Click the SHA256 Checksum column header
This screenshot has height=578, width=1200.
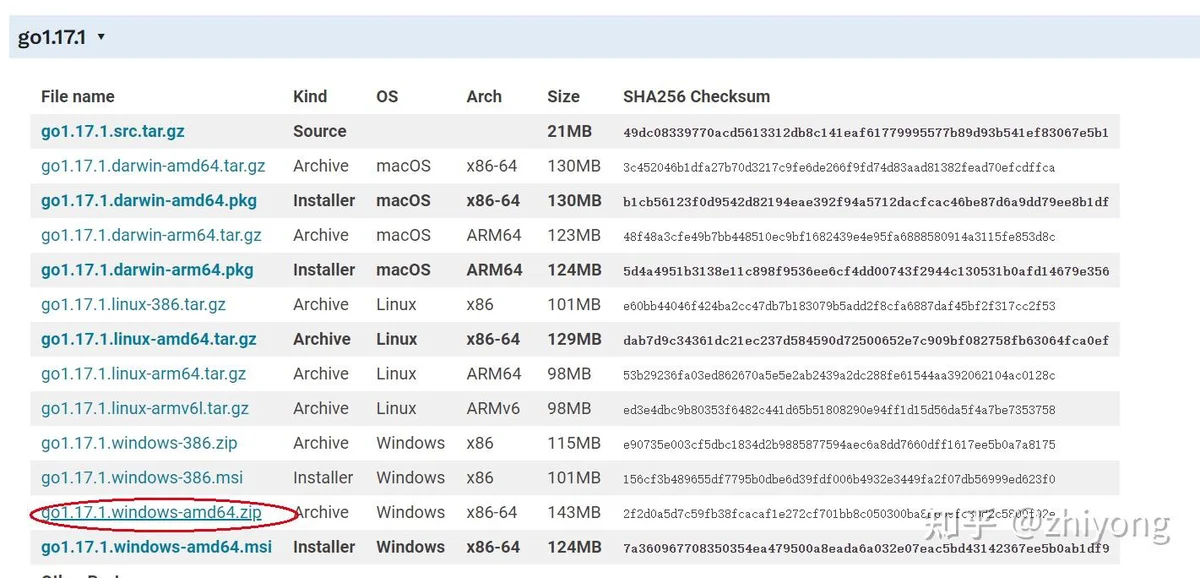tap(697, 96)
